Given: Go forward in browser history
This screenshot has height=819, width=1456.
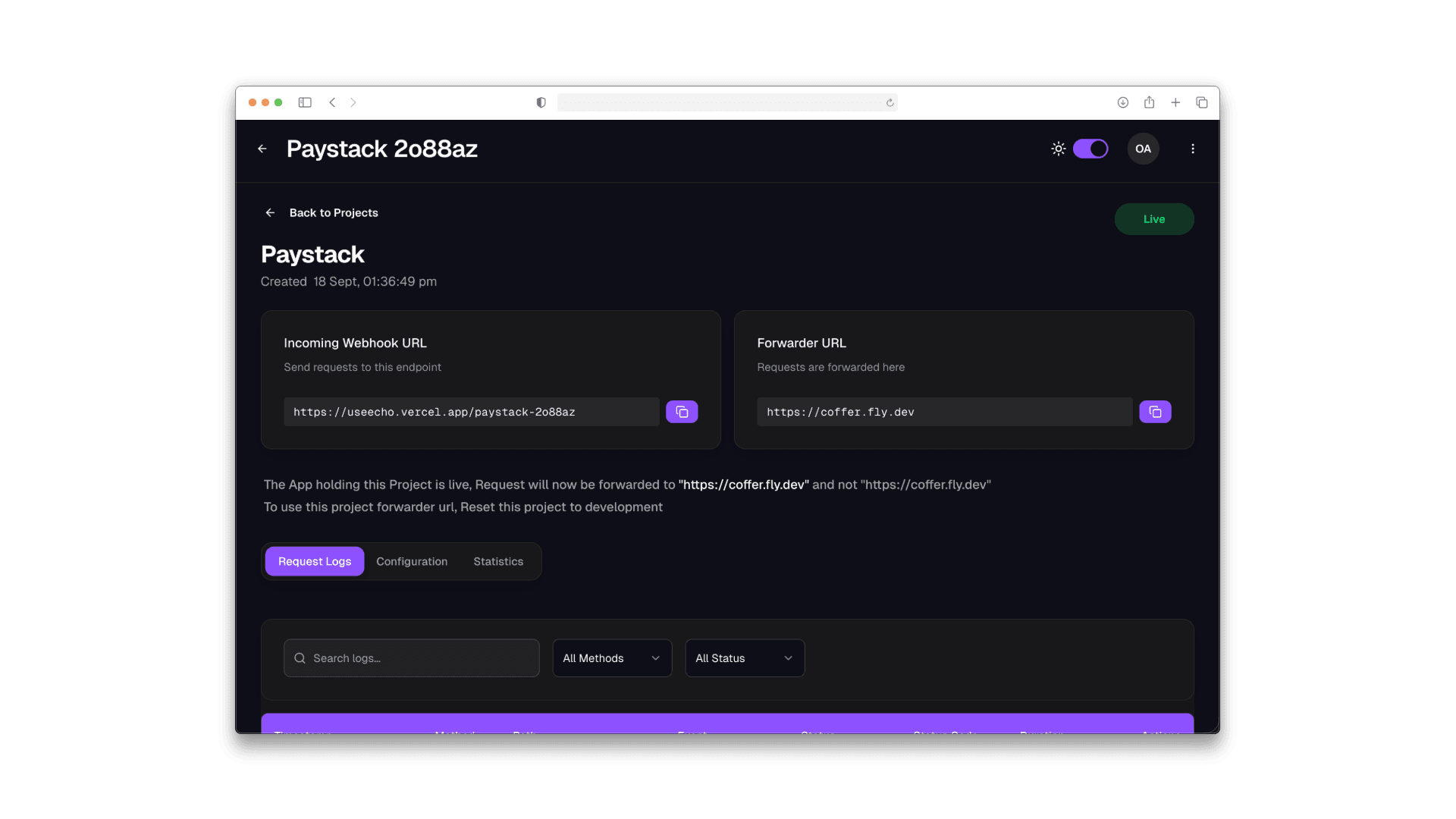Looking at the screenshot, I should tap(353, 102).
